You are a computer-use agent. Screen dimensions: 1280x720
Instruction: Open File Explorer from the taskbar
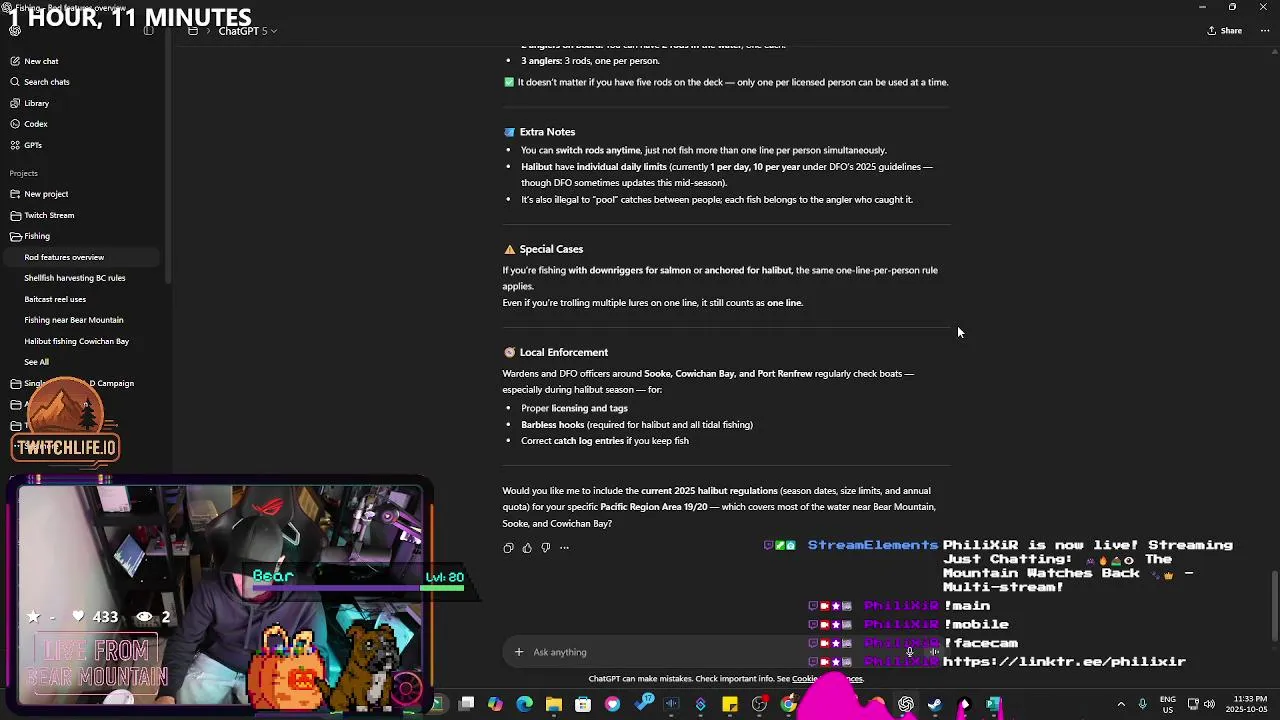(x=554, y=705)
